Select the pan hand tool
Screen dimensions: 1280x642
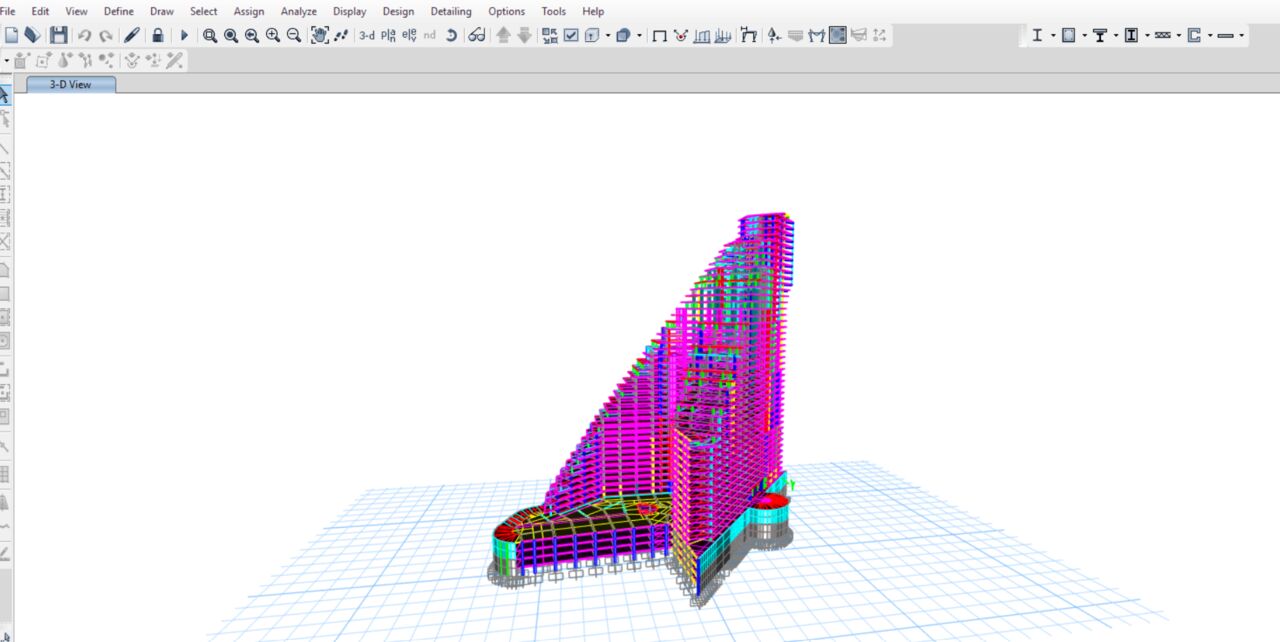point(320,35)
